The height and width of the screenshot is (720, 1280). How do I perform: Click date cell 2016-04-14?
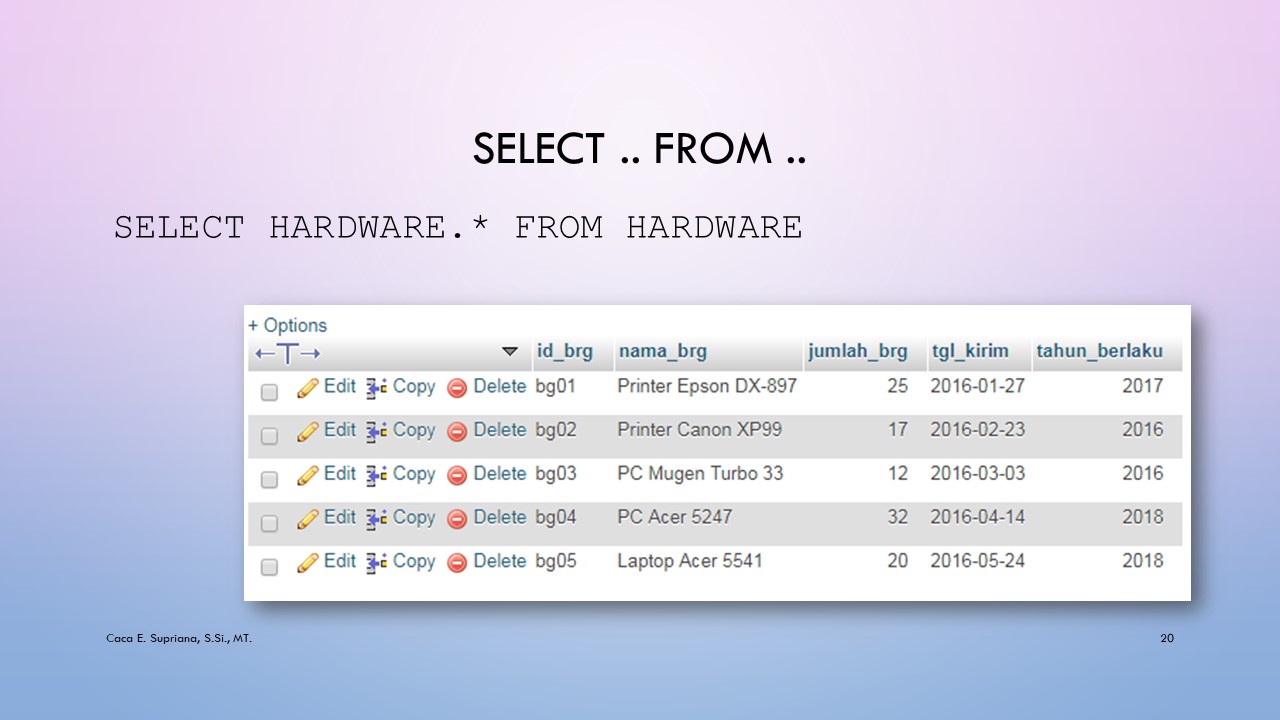(977, 517)
